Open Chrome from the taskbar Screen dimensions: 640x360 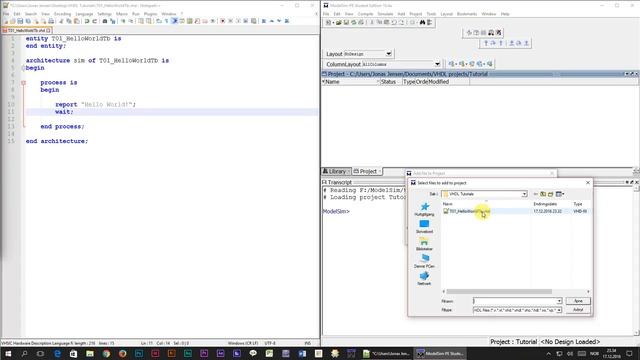(x=106, y=353)
